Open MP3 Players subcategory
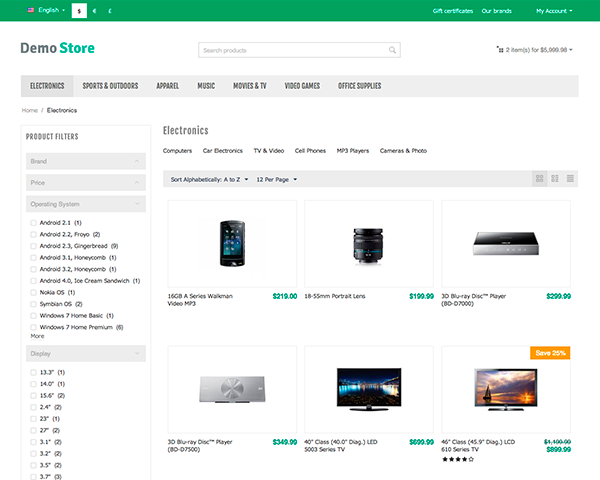The width and height of the screenshot is (600, 480). (353, 150)
